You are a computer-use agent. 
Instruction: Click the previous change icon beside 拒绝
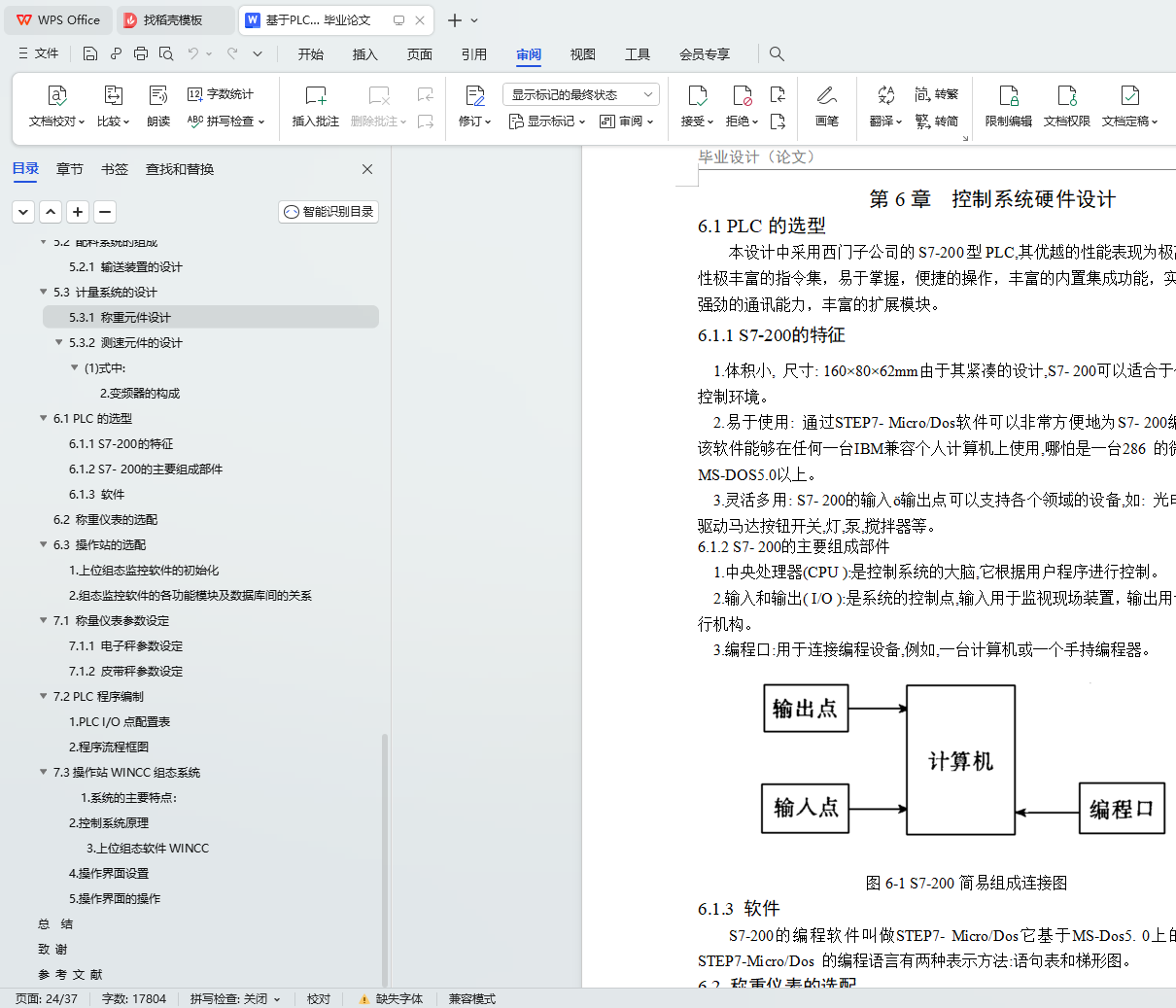coord(778,94)
